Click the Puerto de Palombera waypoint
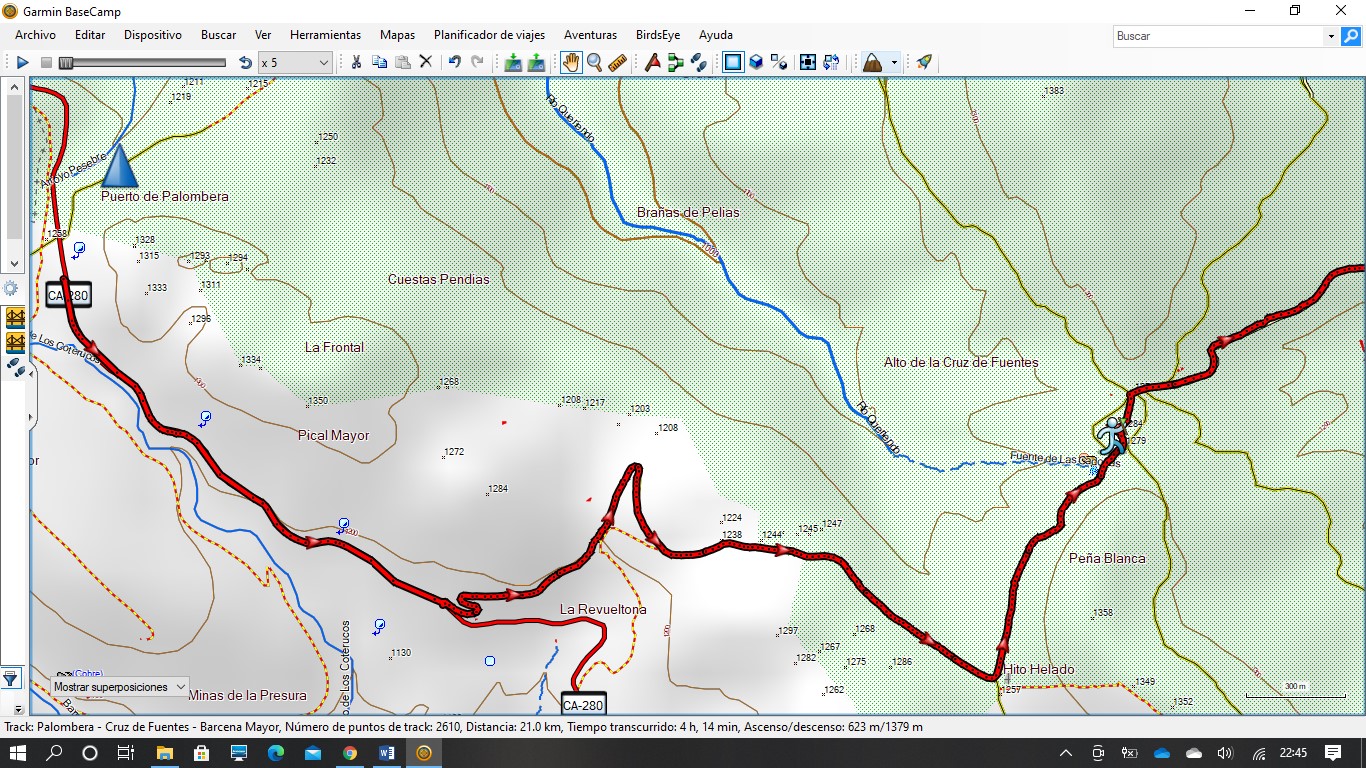 119,166
